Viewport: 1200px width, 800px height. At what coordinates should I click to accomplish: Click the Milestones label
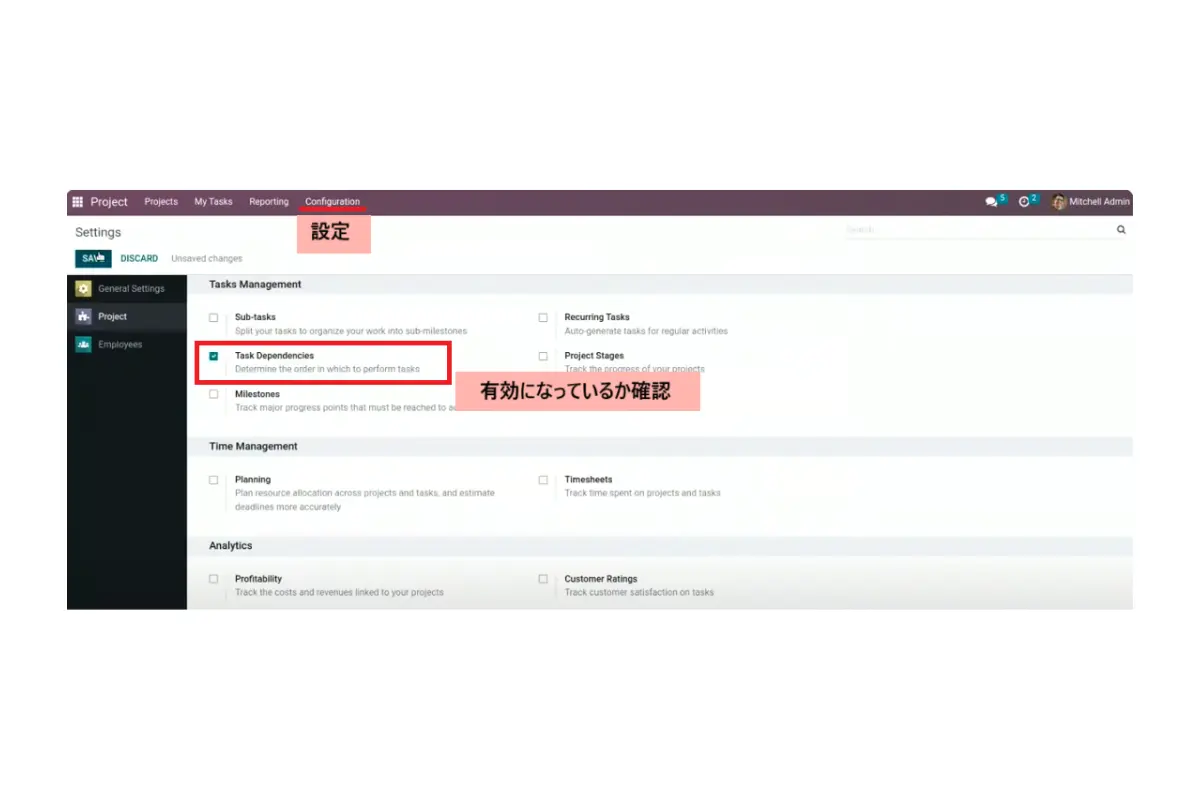pyautogui.click(x=257, y=394)
